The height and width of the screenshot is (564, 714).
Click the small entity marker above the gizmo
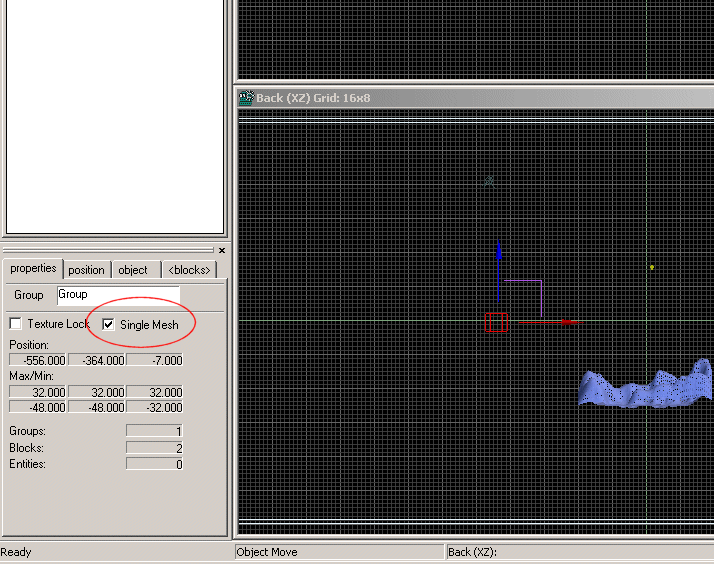click(x=489, y=182)
